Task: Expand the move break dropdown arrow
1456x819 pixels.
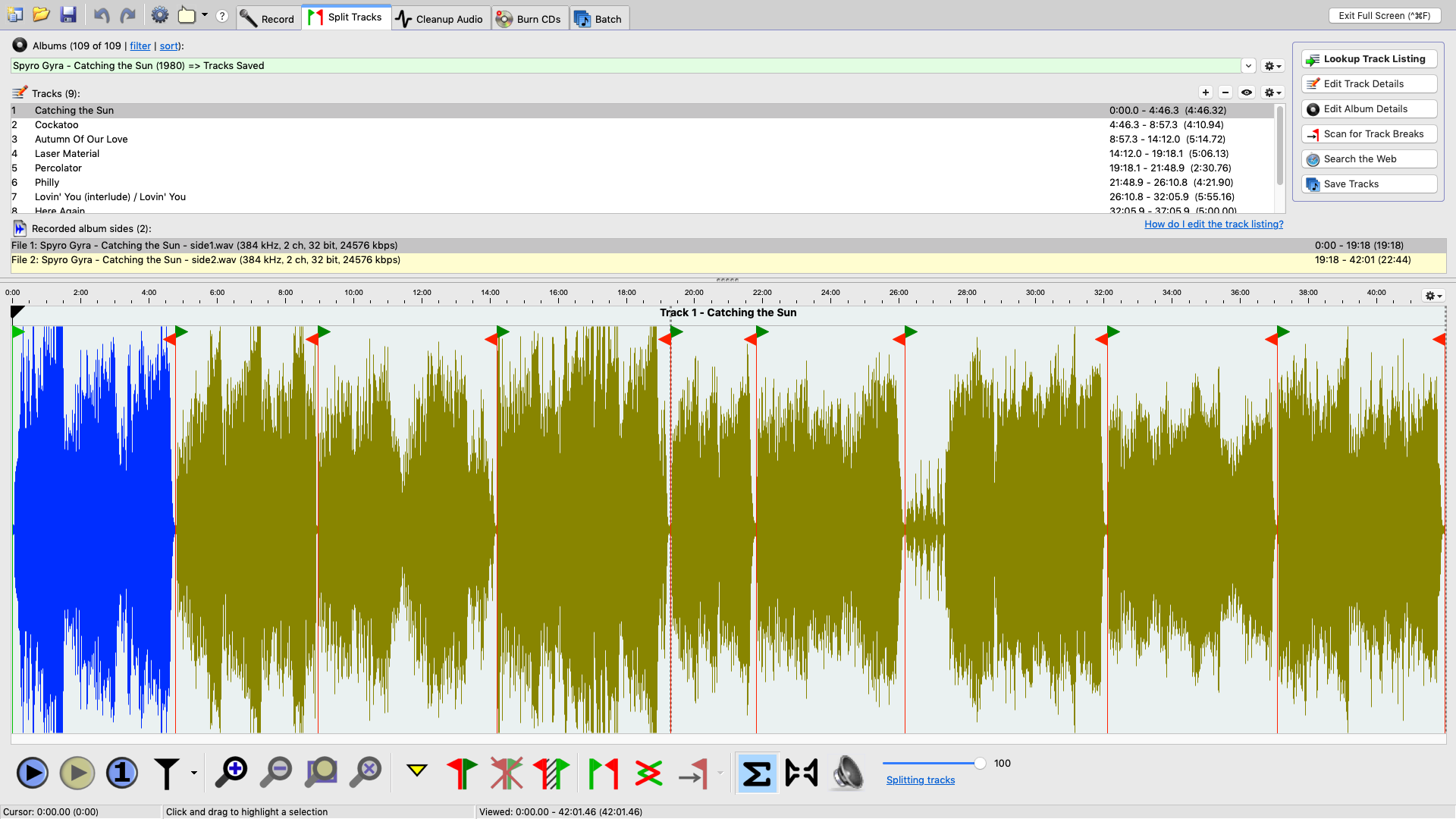Action: (720, 773)
